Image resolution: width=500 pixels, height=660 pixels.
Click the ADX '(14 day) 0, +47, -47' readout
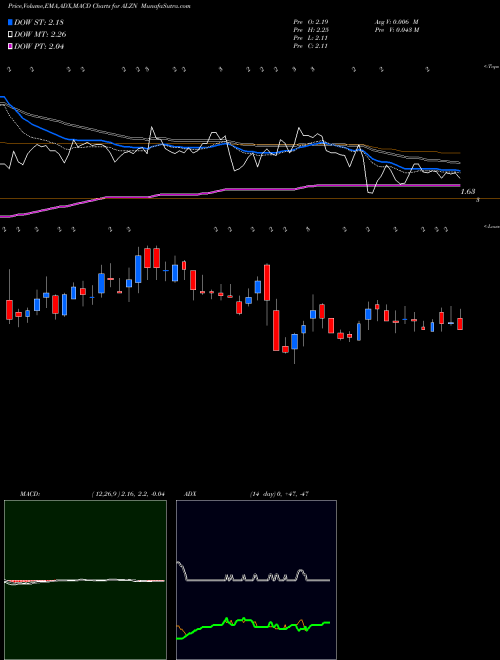[279, 494]
